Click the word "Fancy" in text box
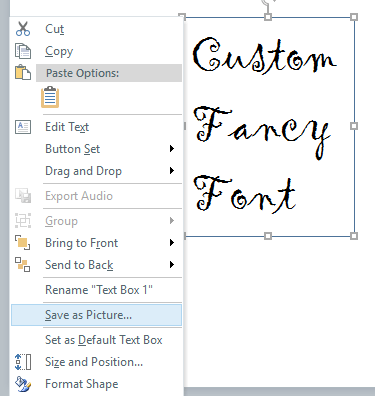This screenshot has height=396, width=375. (262, 133)
